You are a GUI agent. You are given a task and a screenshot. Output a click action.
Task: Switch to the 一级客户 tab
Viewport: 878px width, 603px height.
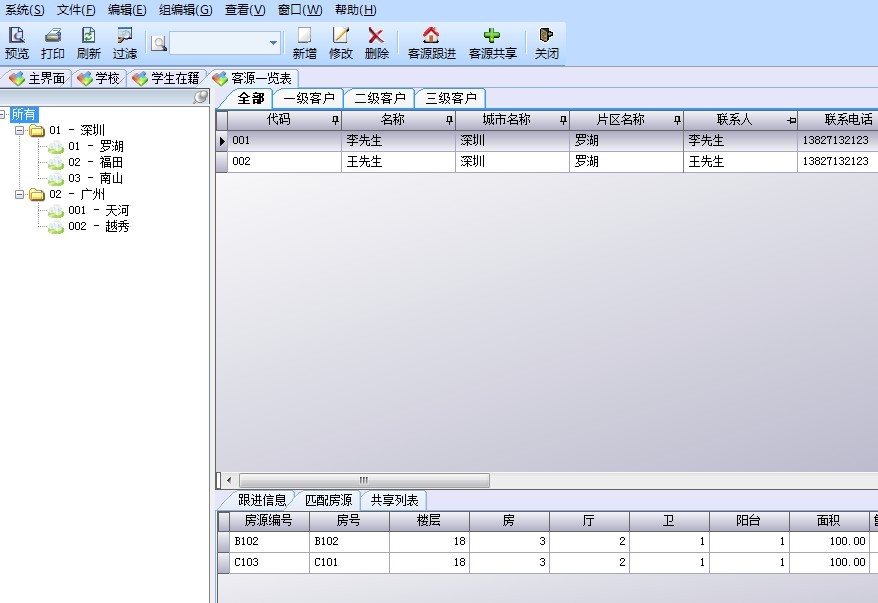[308, 98]
